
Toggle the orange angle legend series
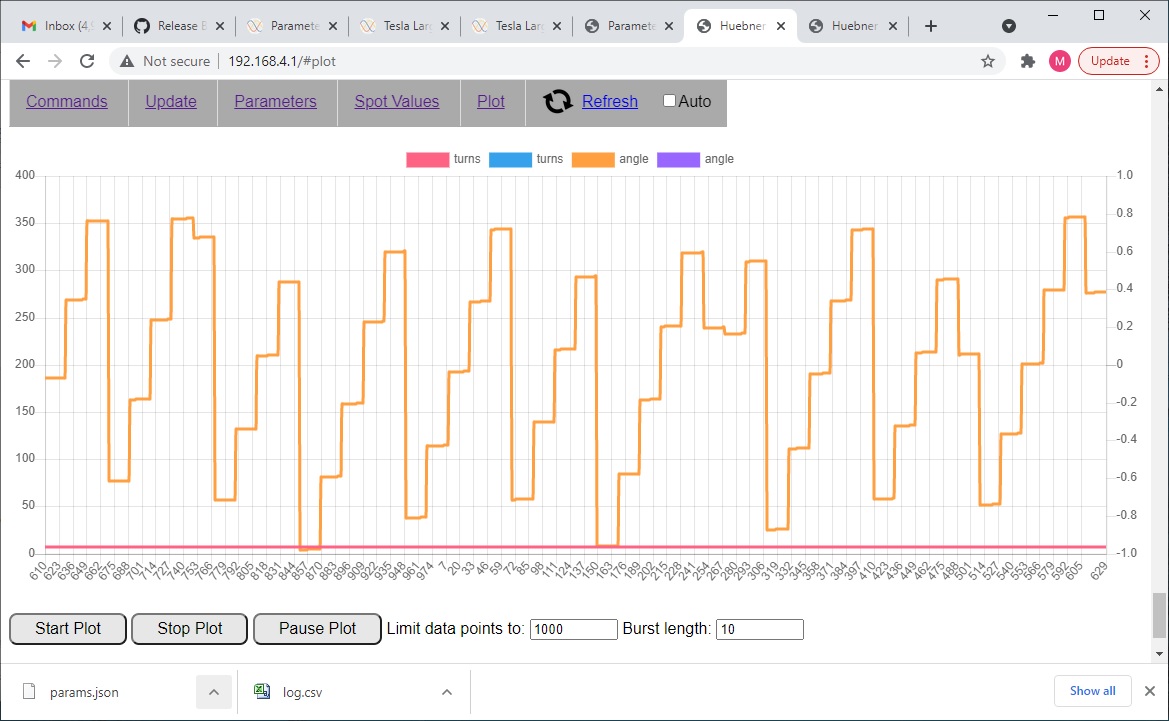593,159
